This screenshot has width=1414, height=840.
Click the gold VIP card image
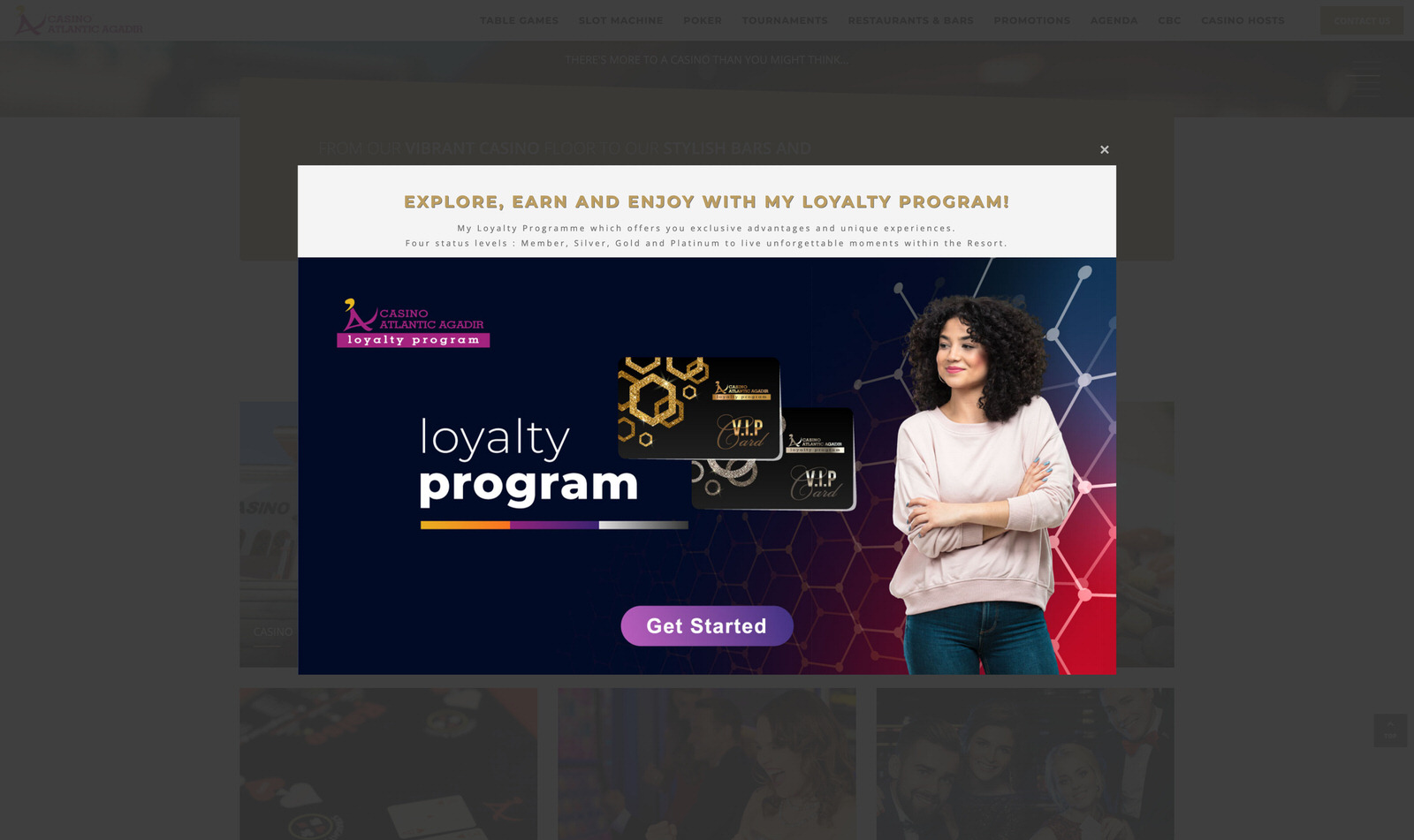point(699,408)
